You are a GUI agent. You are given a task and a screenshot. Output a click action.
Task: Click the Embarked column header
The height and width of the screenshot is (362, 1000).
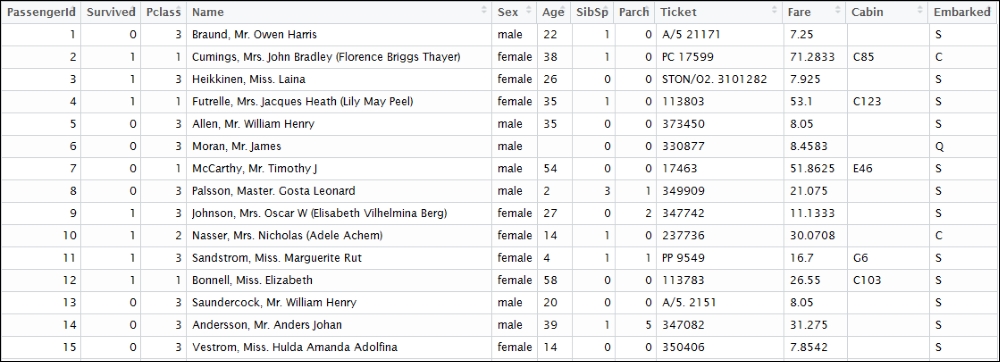(x=963, y=12)
